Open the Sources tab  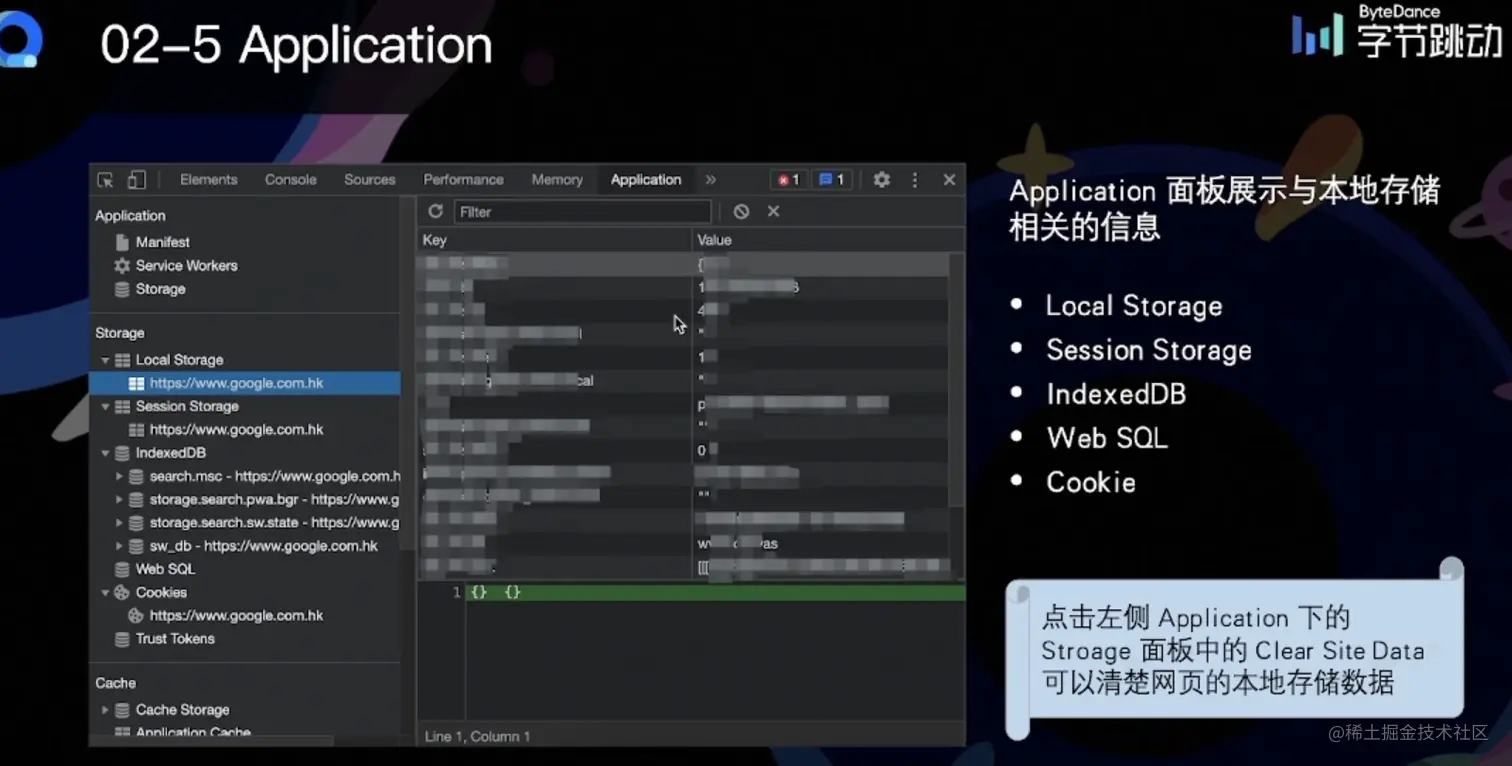370,180
